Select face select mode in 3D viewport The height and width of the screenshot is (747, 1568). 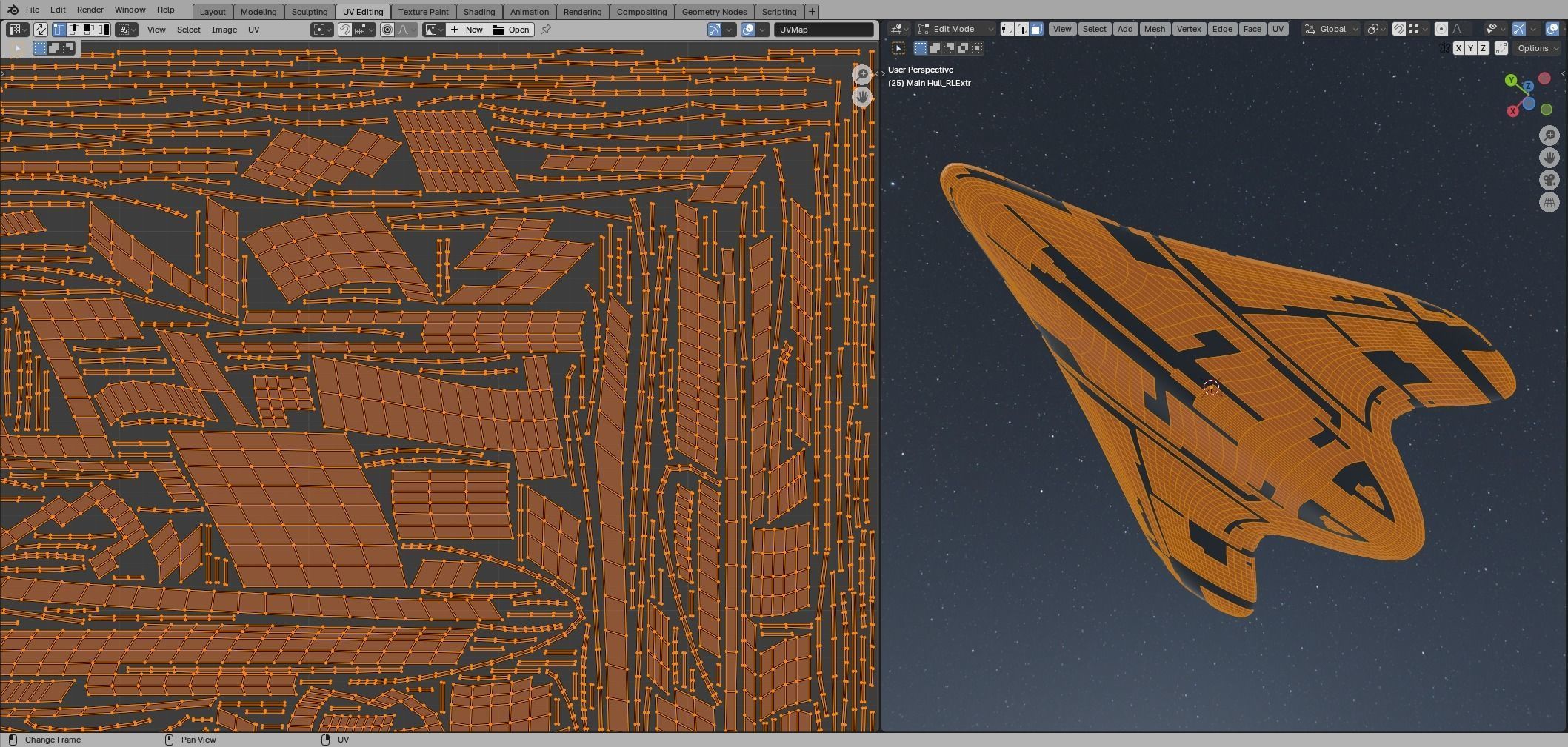click(x=1036, y=29)
